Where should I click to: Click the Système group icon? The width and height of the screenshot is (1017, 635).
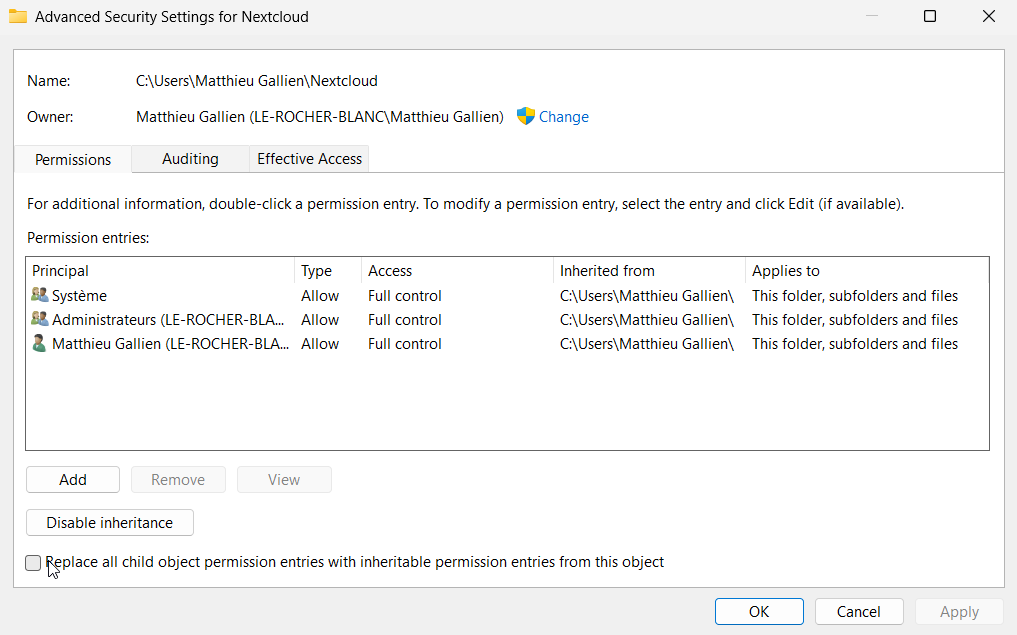tap(40, 295)
